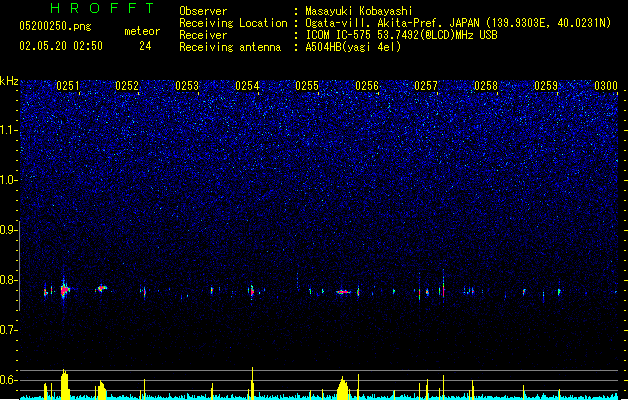Click the 0253 time marker
The width and height of the screenshot is (629, 400).
pyautogui.click(x=187, y=86)
